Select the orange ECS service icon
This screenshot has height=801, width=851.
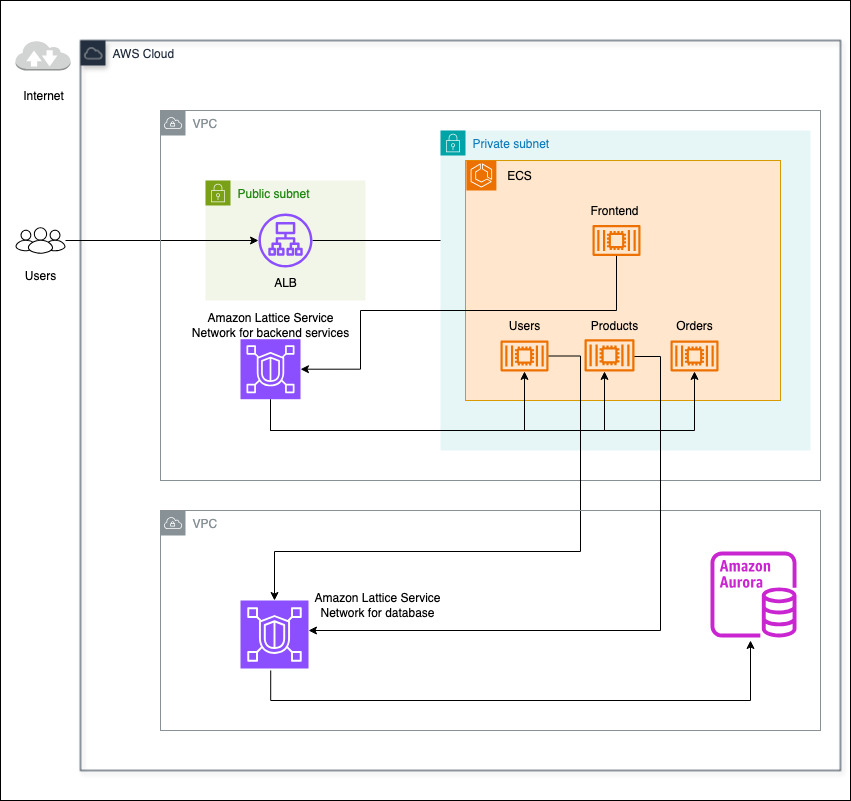[483, 176]
